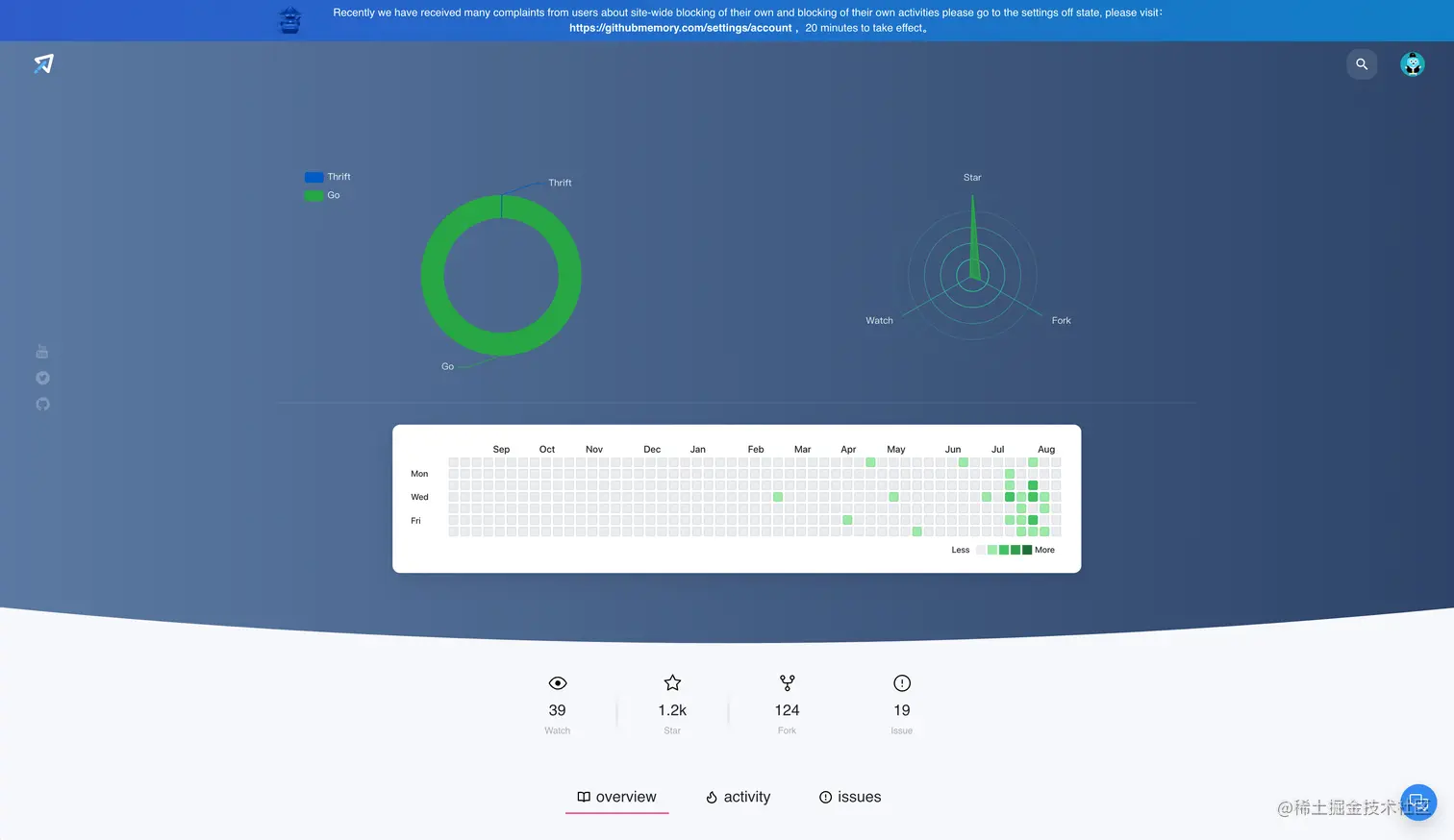Click the Watch axis label on radar
The image size is (1454, 840).
coord(879,321)
